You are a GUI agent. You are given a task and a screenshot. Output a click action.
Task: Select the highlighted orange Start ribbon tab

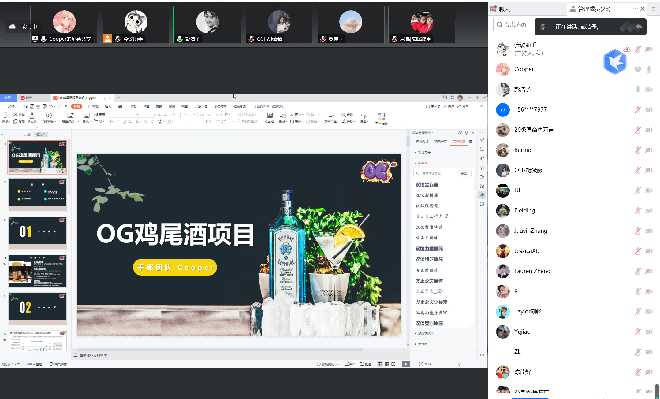(x=76, y=106)
